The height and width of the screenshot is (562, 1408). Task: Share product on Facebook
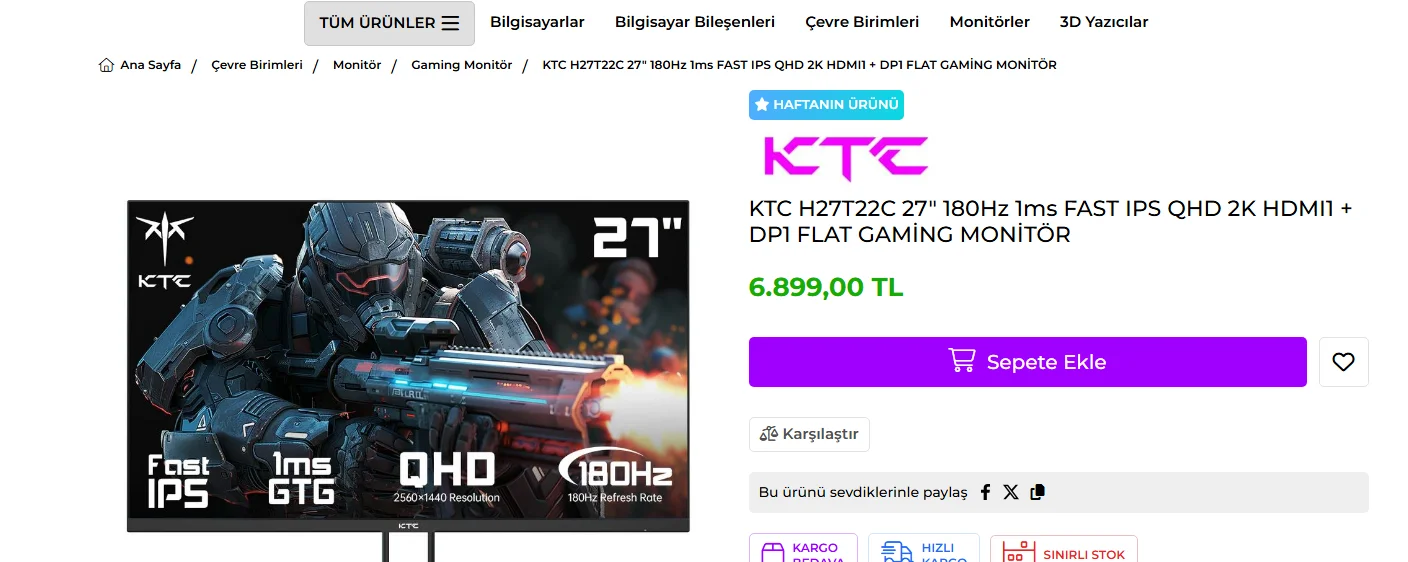[x=985, y=492]
